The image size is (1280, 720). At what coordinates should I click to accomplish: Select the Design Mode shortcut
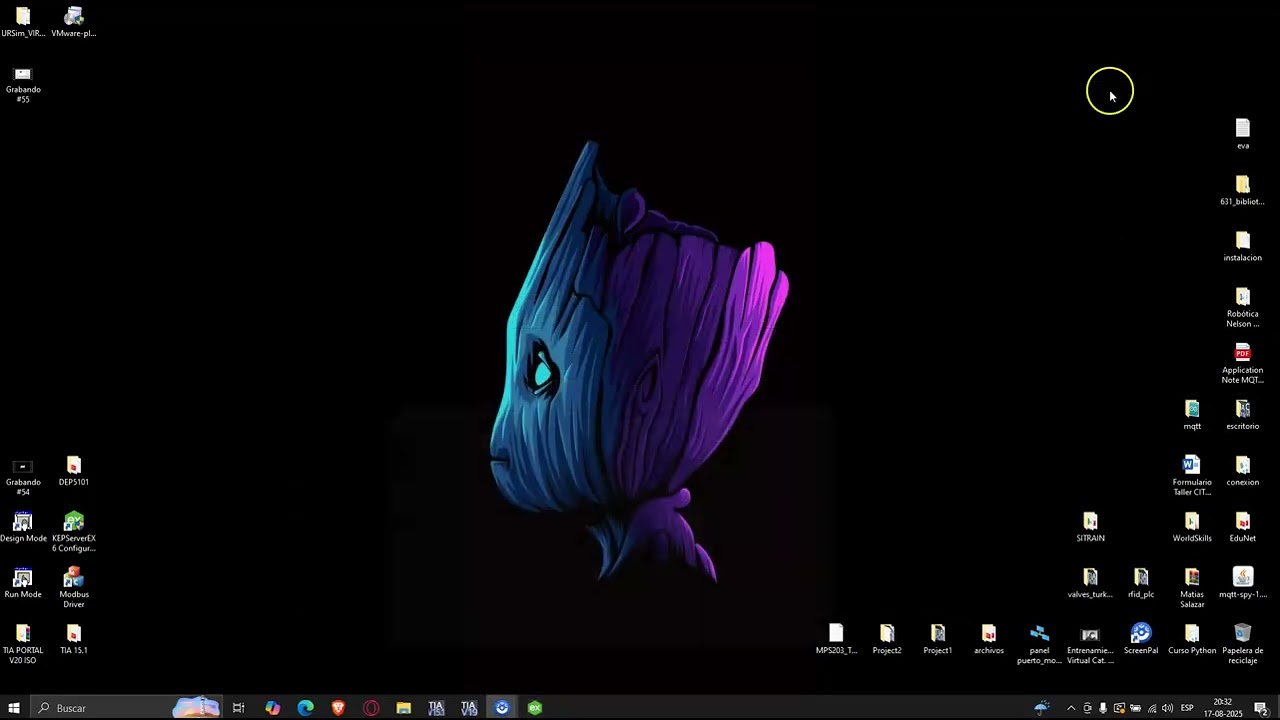coord(23,528)
